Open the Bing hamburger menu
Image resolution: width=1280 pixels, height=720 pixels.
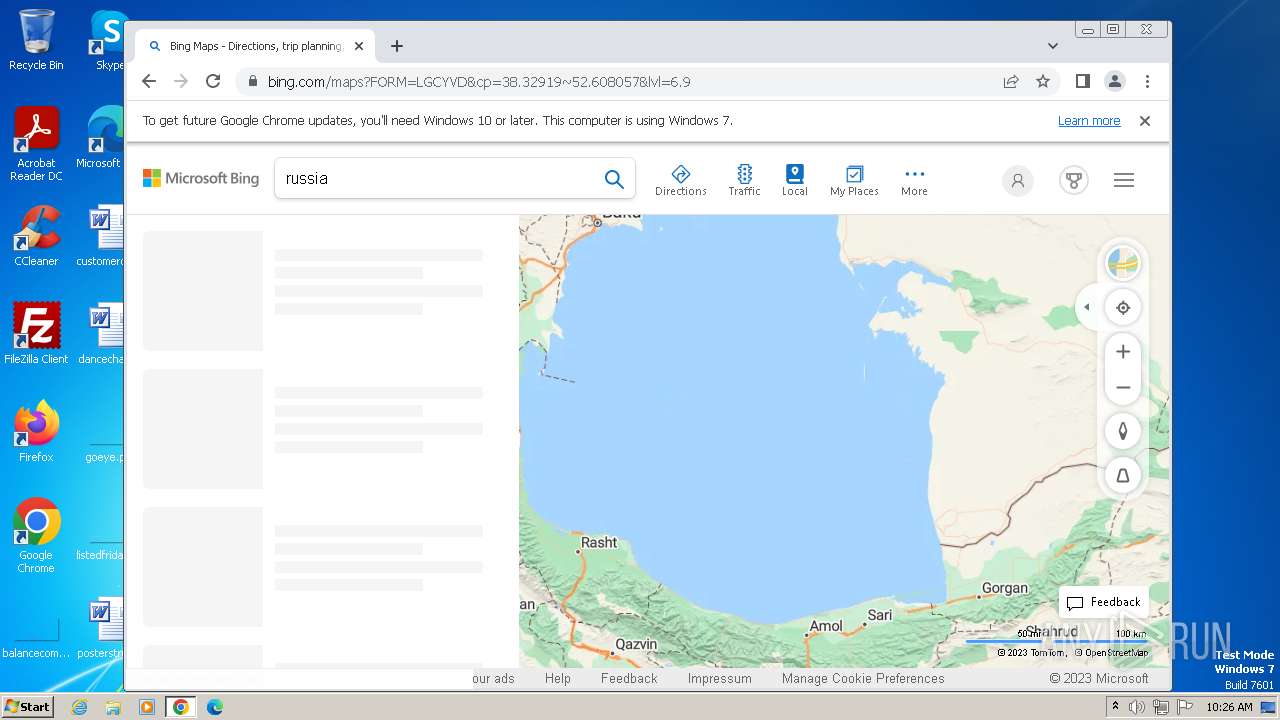(x=1124, y=180)
